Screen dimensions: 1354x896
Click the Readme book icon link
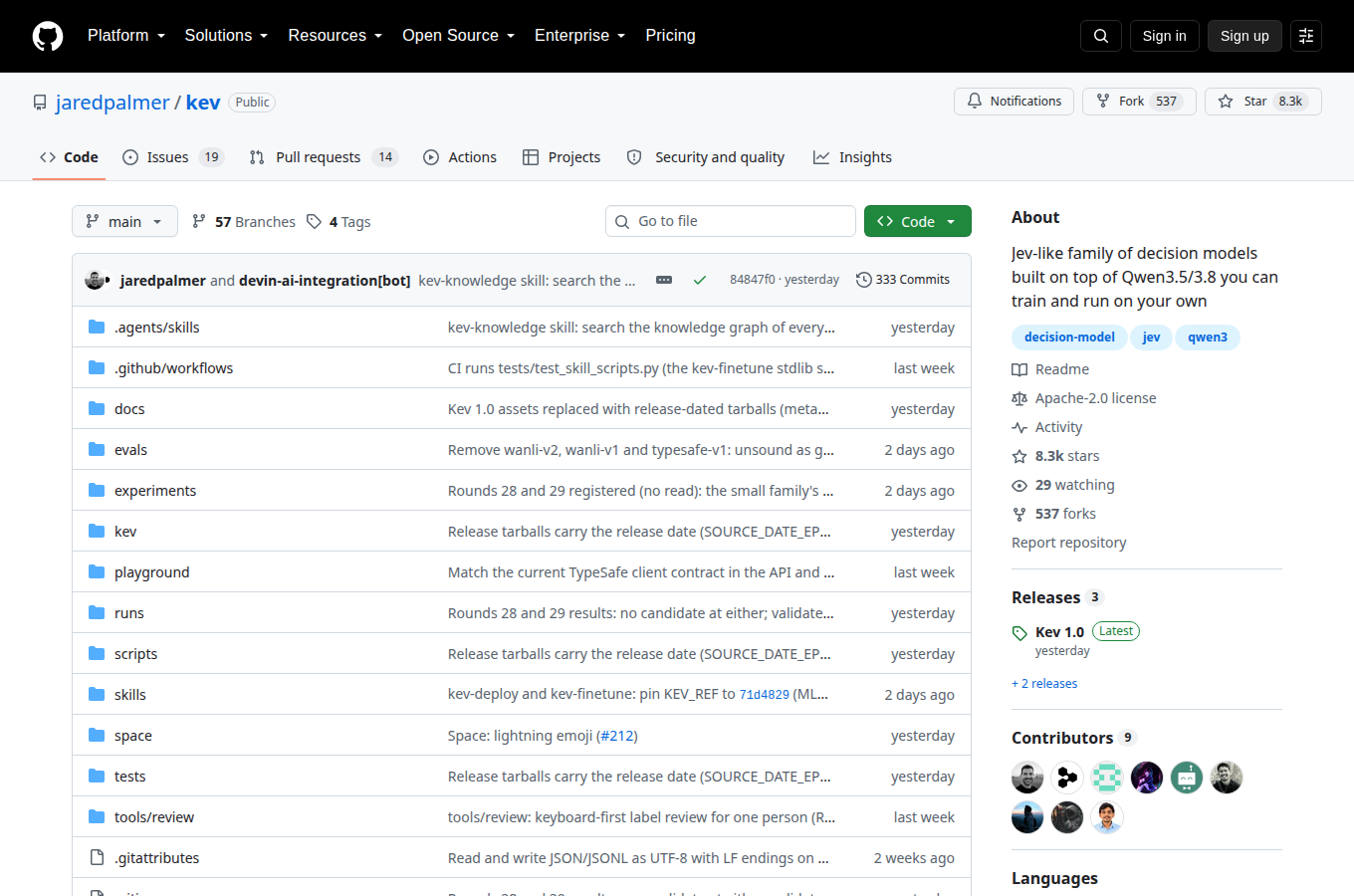point(1050,369)
